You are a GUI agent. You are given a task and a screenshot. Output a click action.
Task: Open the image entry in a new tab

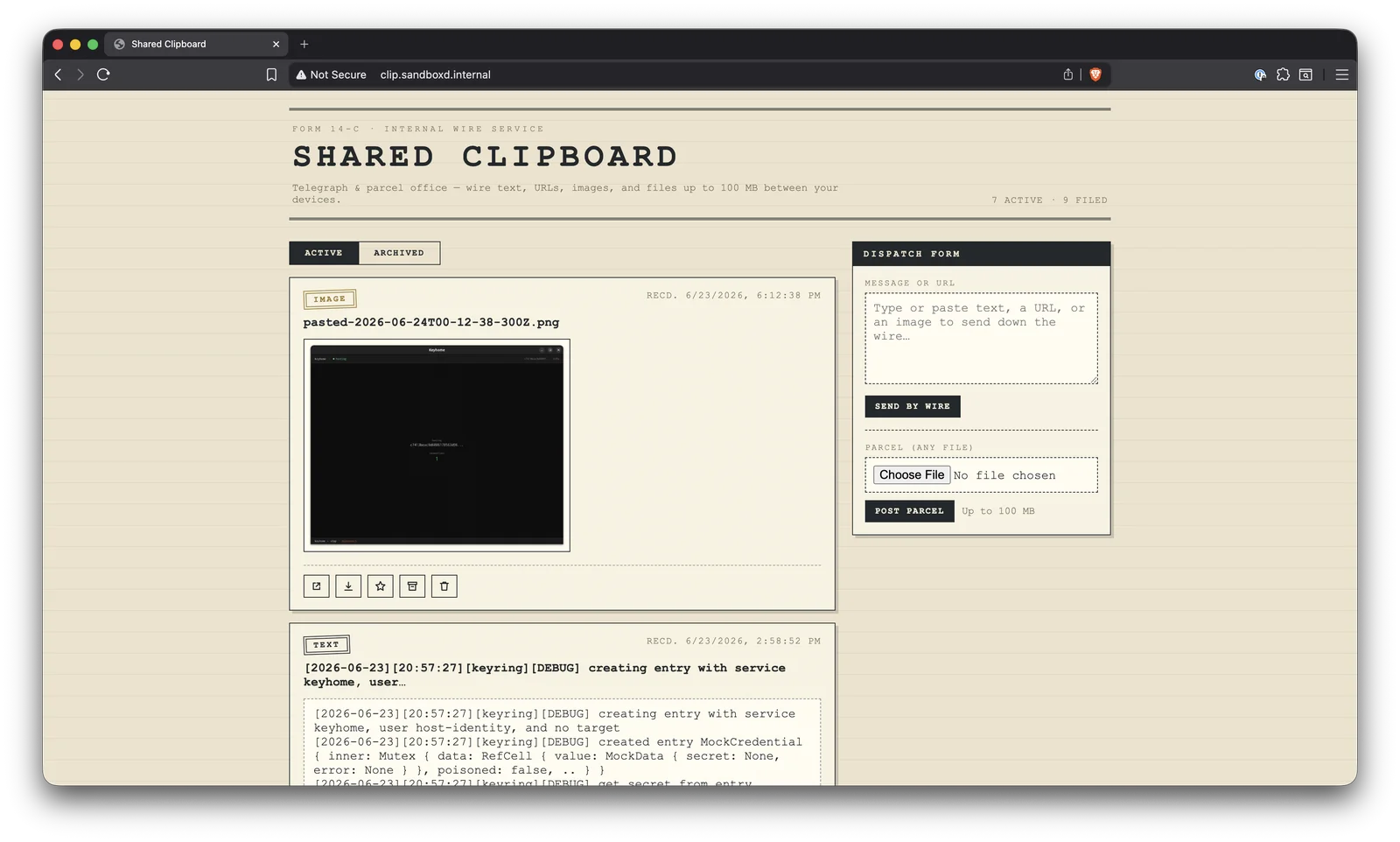click(317, 586)
